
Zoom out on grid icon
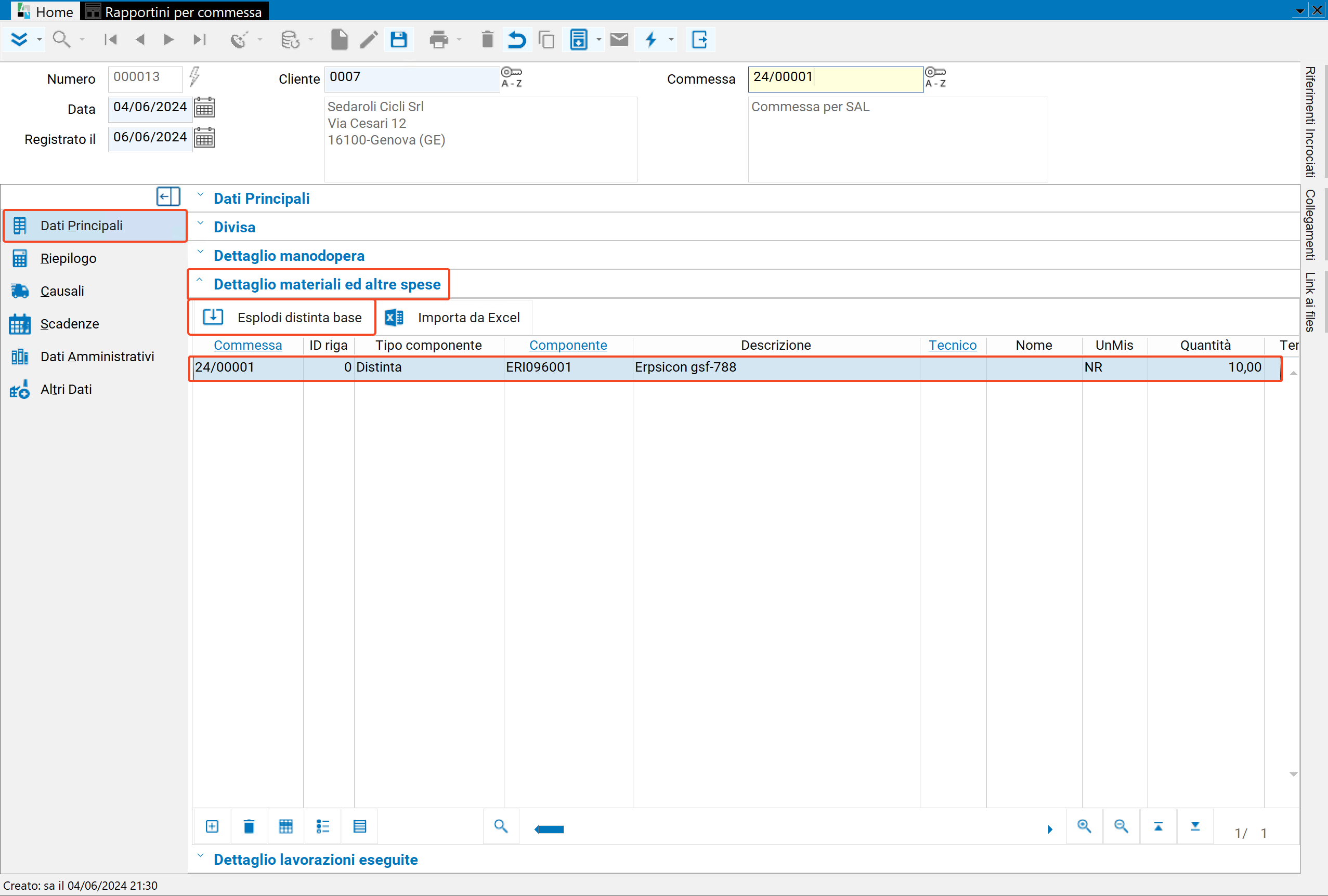pos(1121,827)
